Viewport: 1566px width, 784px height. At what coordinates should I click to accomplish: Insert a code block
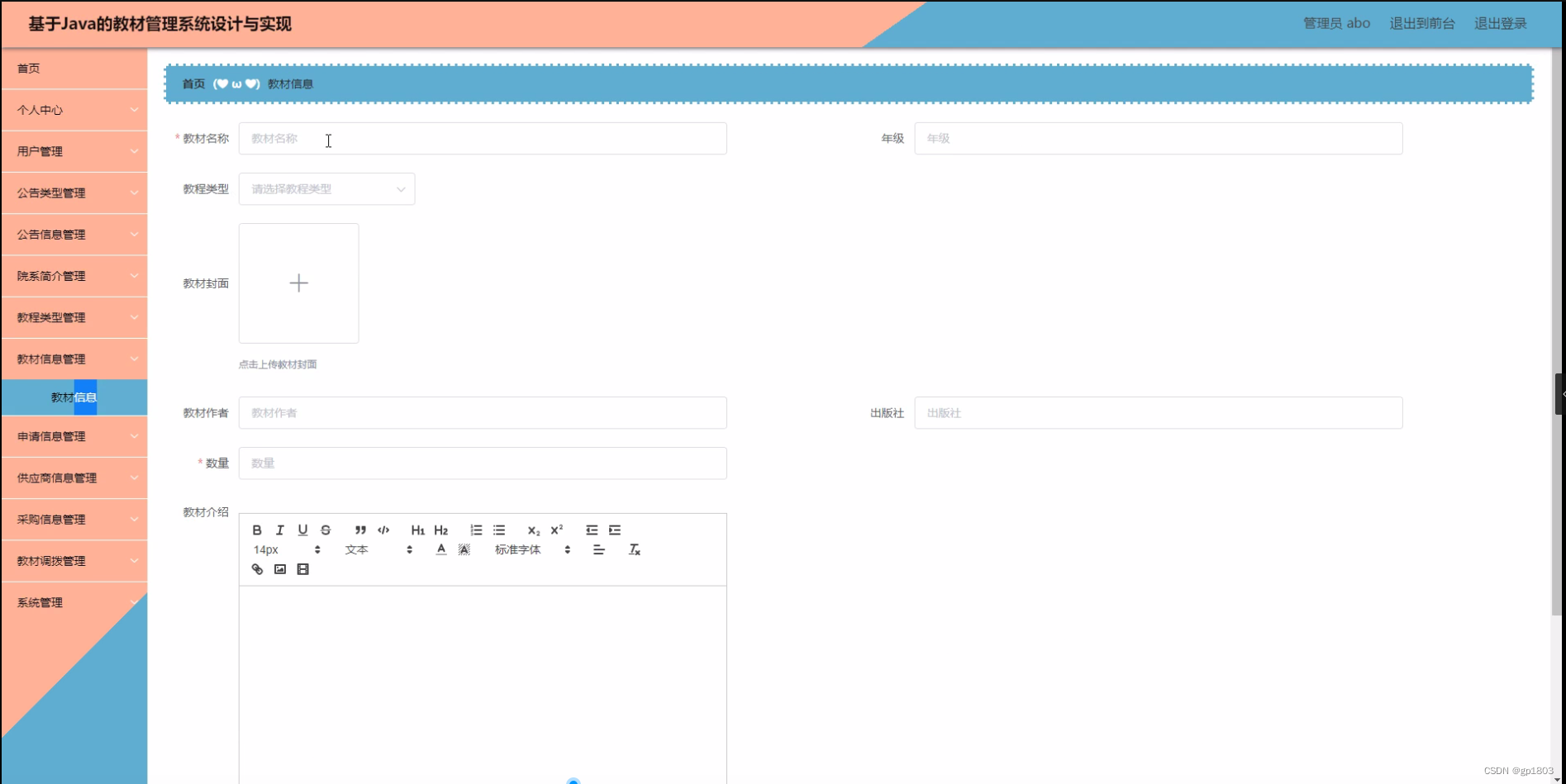coord(383,530)
